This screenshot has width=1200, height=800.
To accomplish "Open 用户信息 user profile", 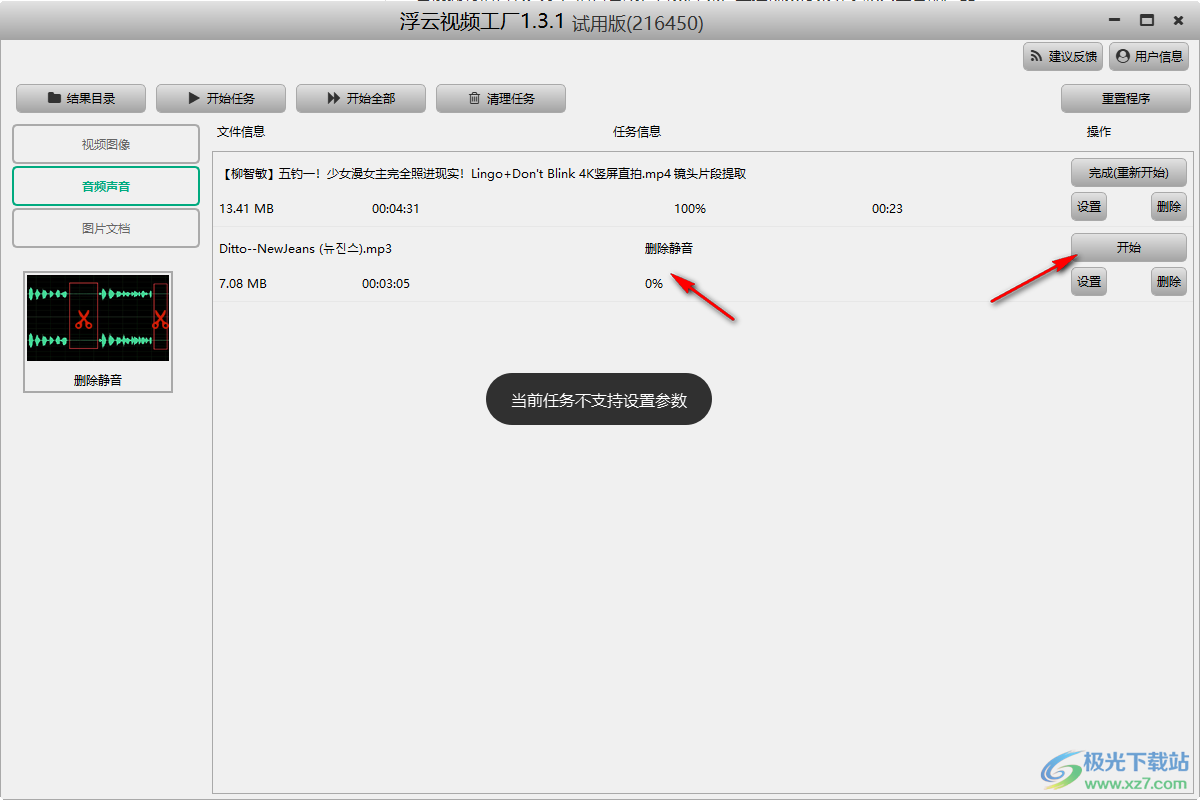I will [x=1149, y=57].
